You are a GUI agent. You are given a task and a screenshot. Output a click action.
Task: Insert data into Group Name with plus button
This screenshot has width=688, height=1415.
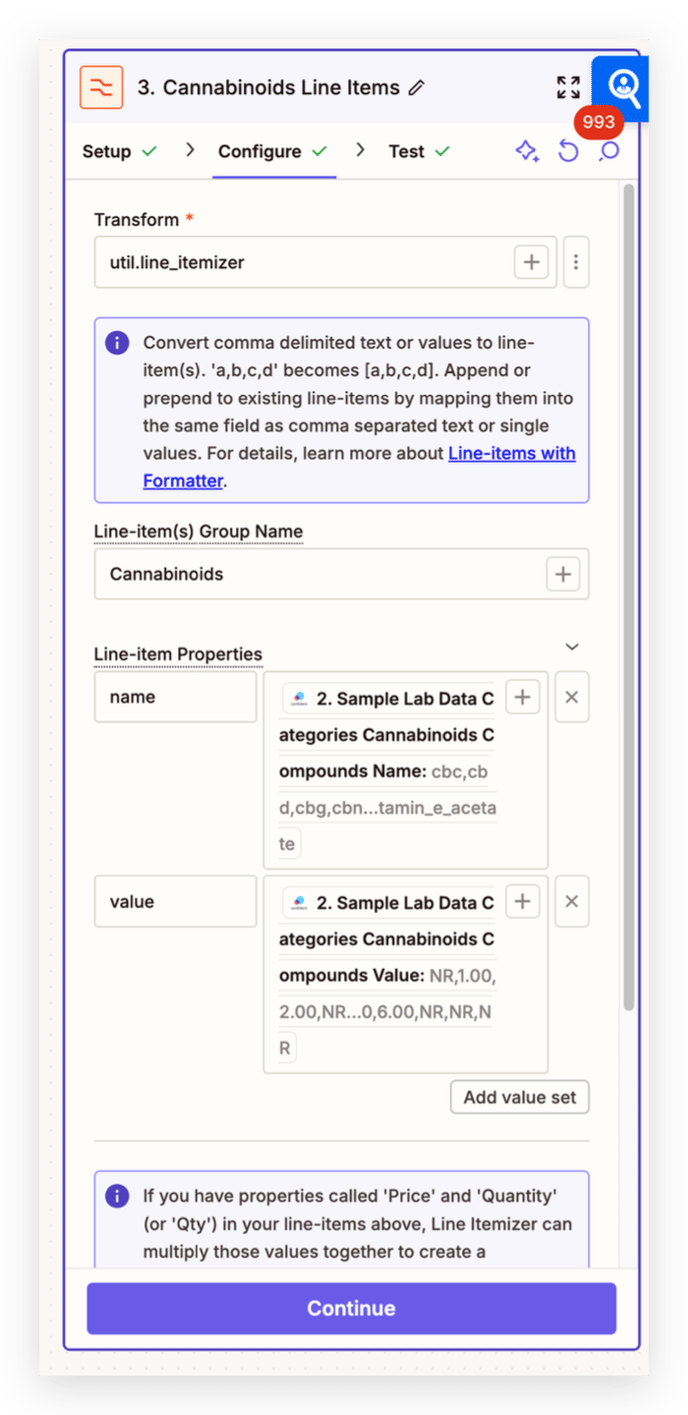(563, 574)
